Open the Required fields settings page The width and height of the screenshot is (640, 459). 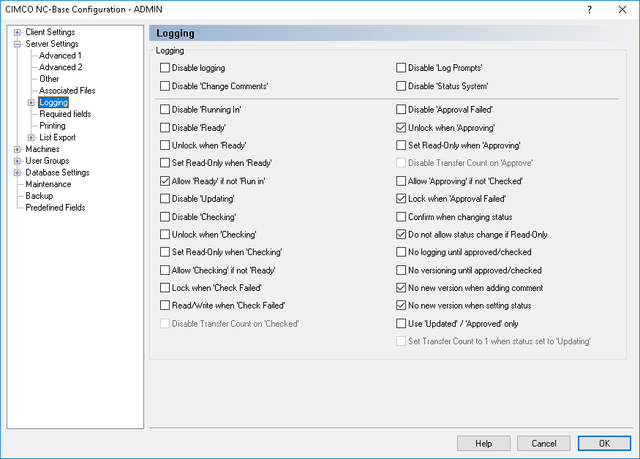[65, 114]
